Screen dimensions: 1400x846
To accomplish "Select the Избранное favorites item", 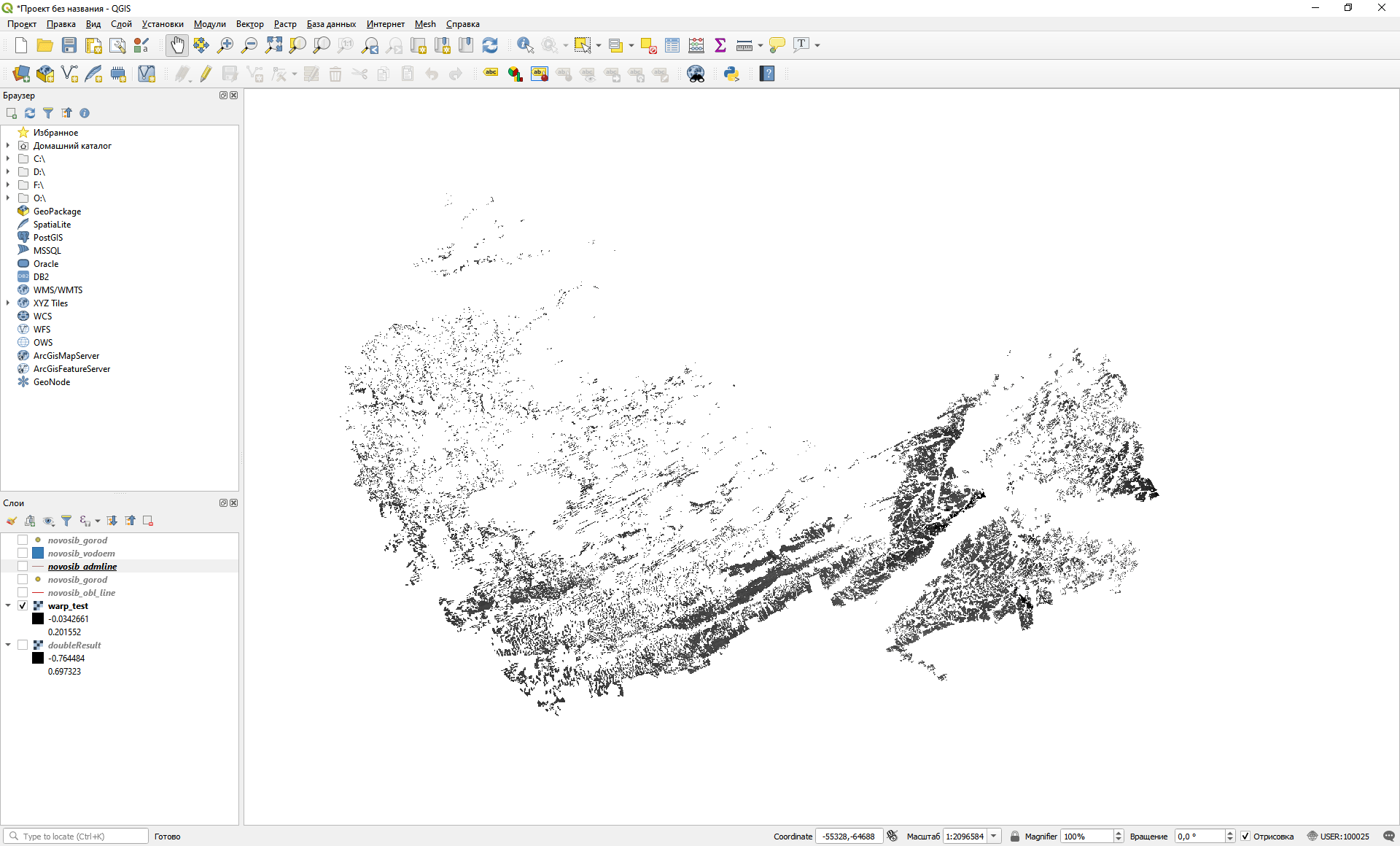I will [55, 133].
